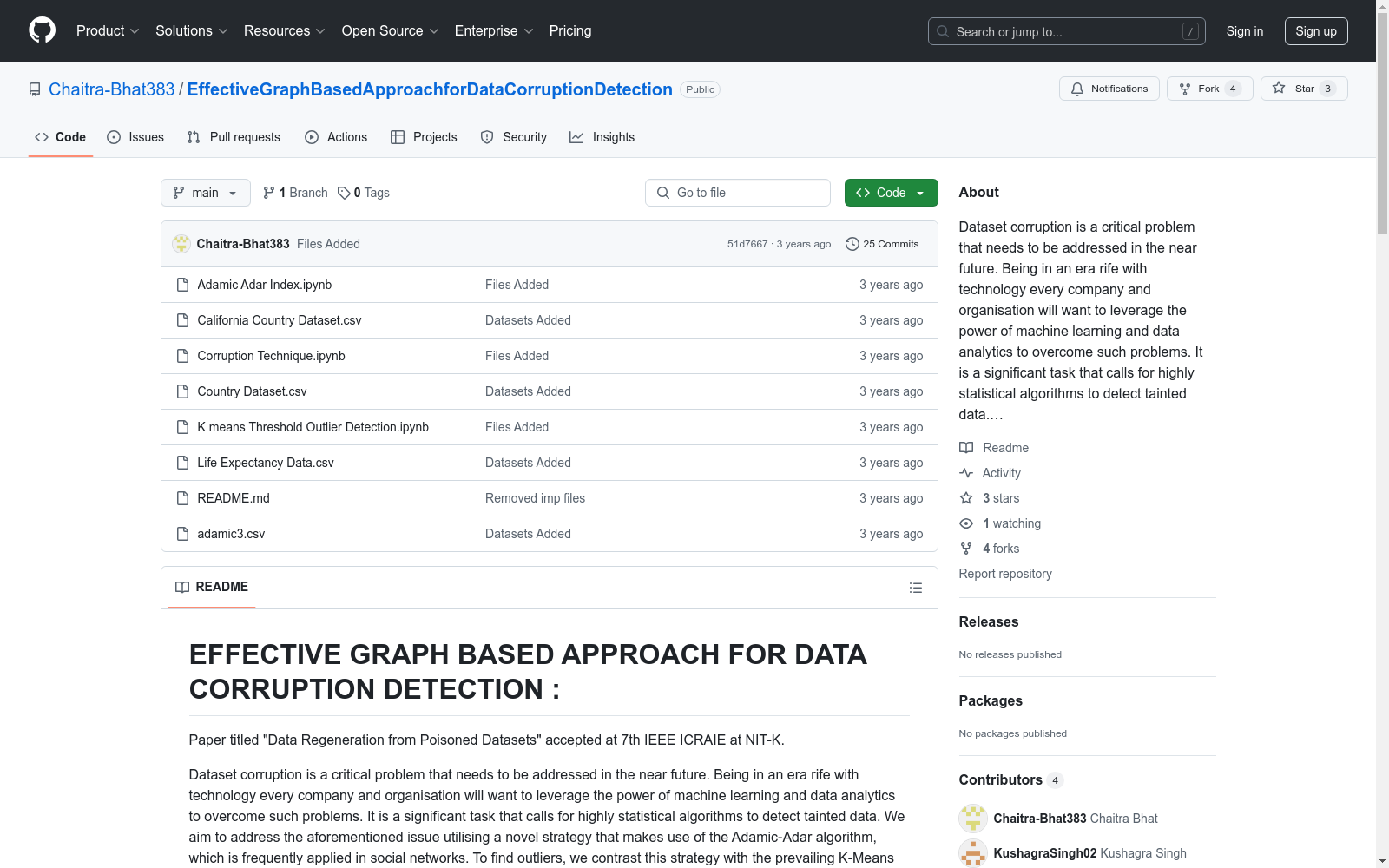1389x868 pixels.
Task: Expand the Solutions menu
Action: click(x=192, y=31)
